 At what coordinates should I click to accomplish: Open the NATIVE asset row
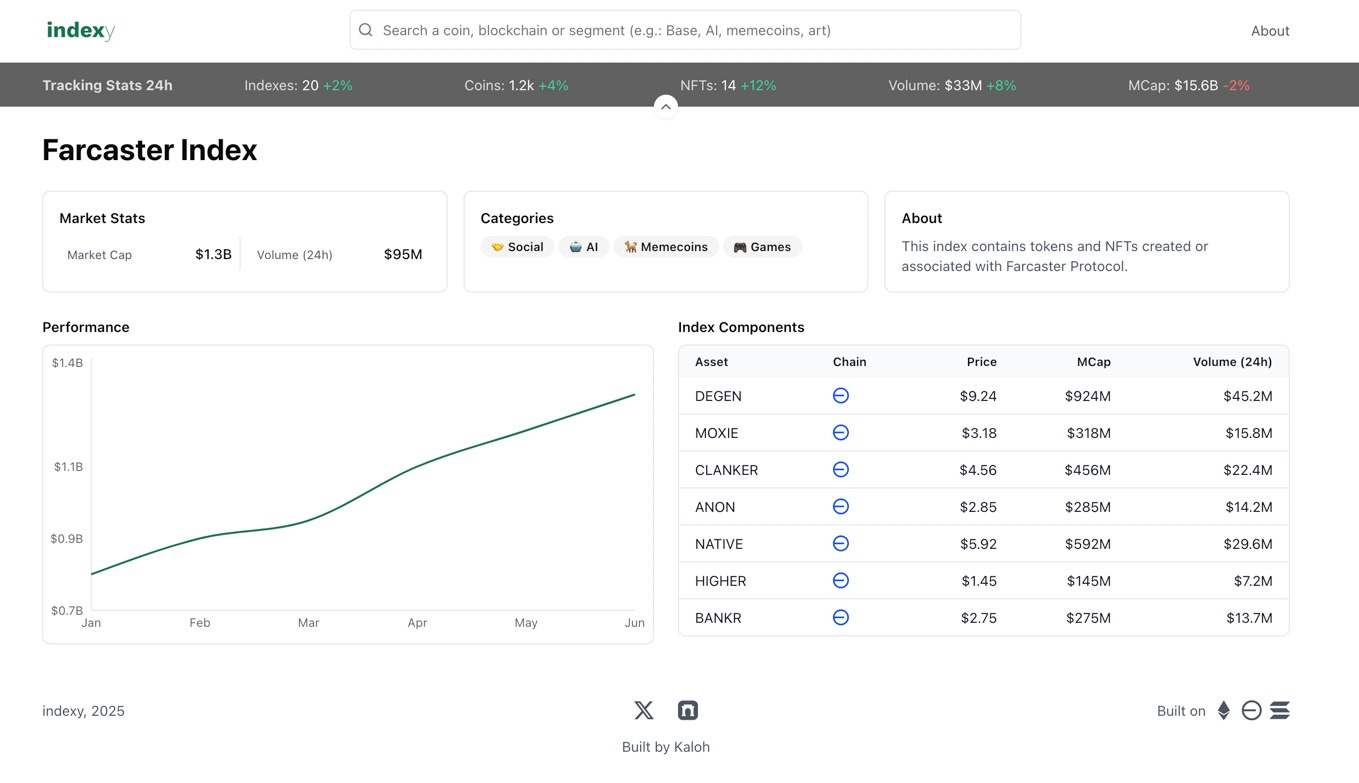pyautogui.click(x=984, y=544)
